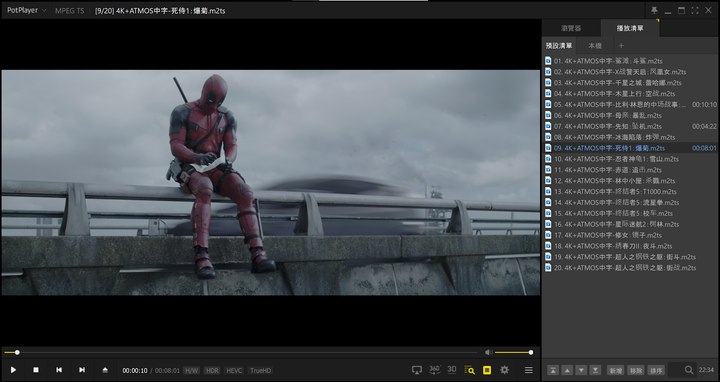Stop playback with the stop button
The height and width of the screenshot is (382, 720).
click(x=36, y=370)
